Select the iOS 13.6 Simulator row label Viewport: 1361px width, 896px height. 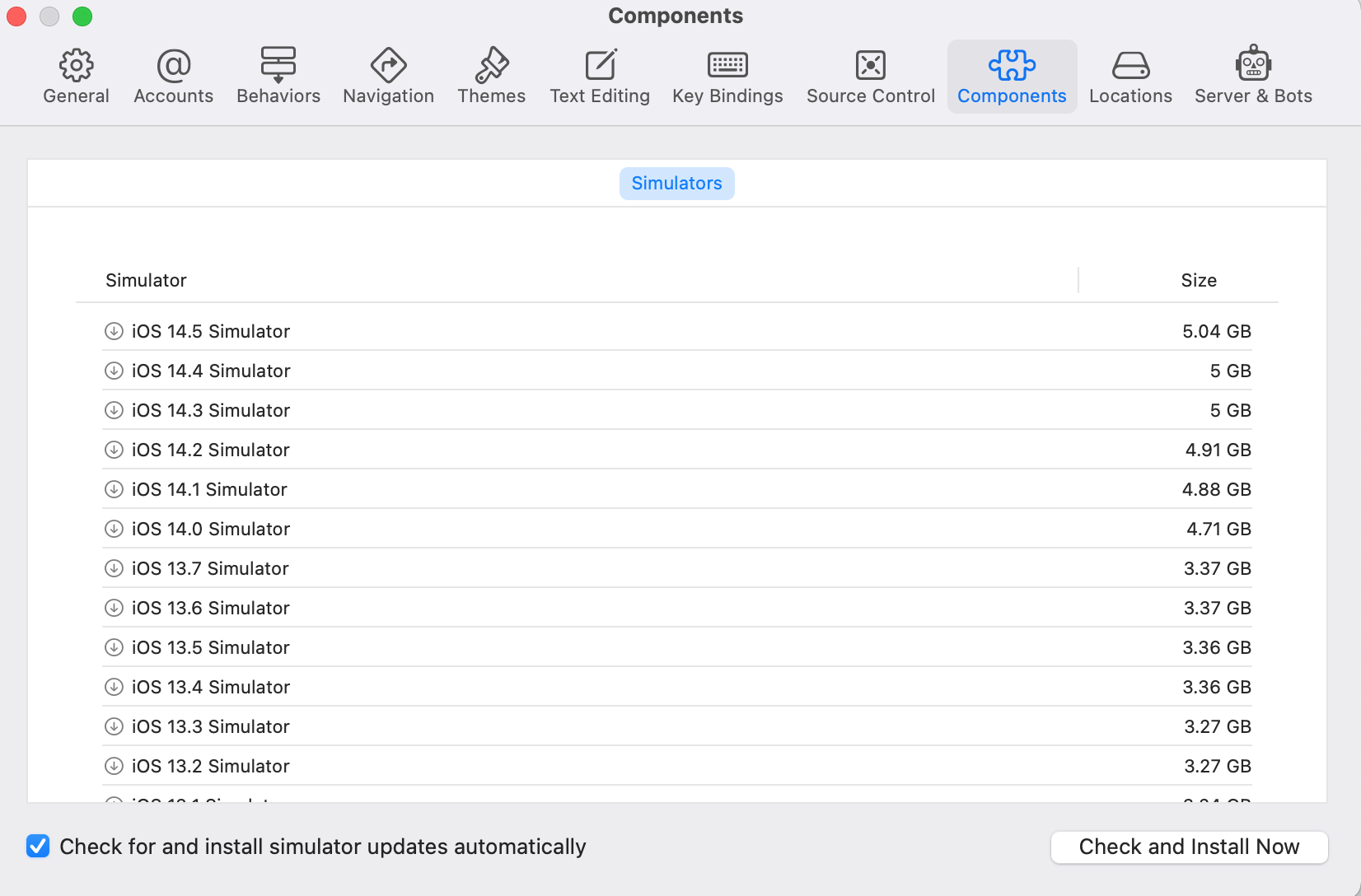(211, 608)
